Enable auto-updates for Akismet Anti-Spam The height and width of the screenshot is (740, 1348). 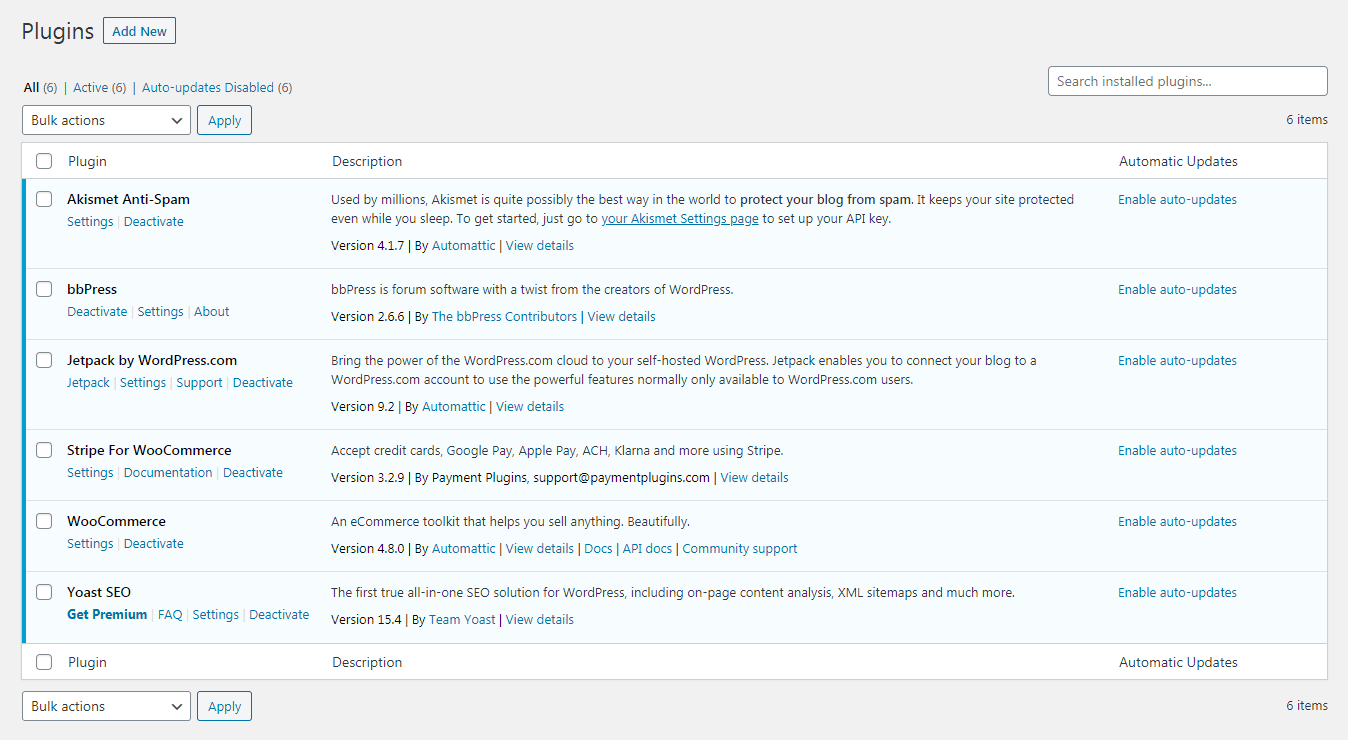coord(1177,199)
